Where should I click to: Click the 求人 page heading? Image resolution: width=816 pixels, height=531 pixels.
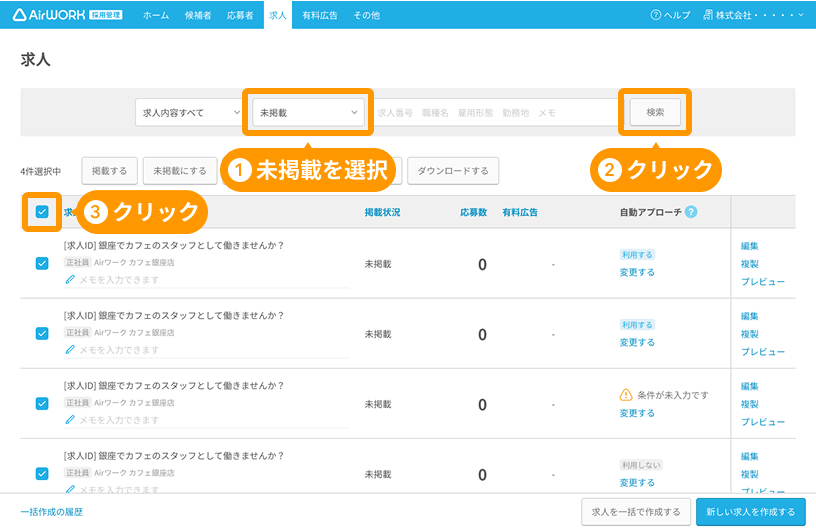(x=35, y=60)
